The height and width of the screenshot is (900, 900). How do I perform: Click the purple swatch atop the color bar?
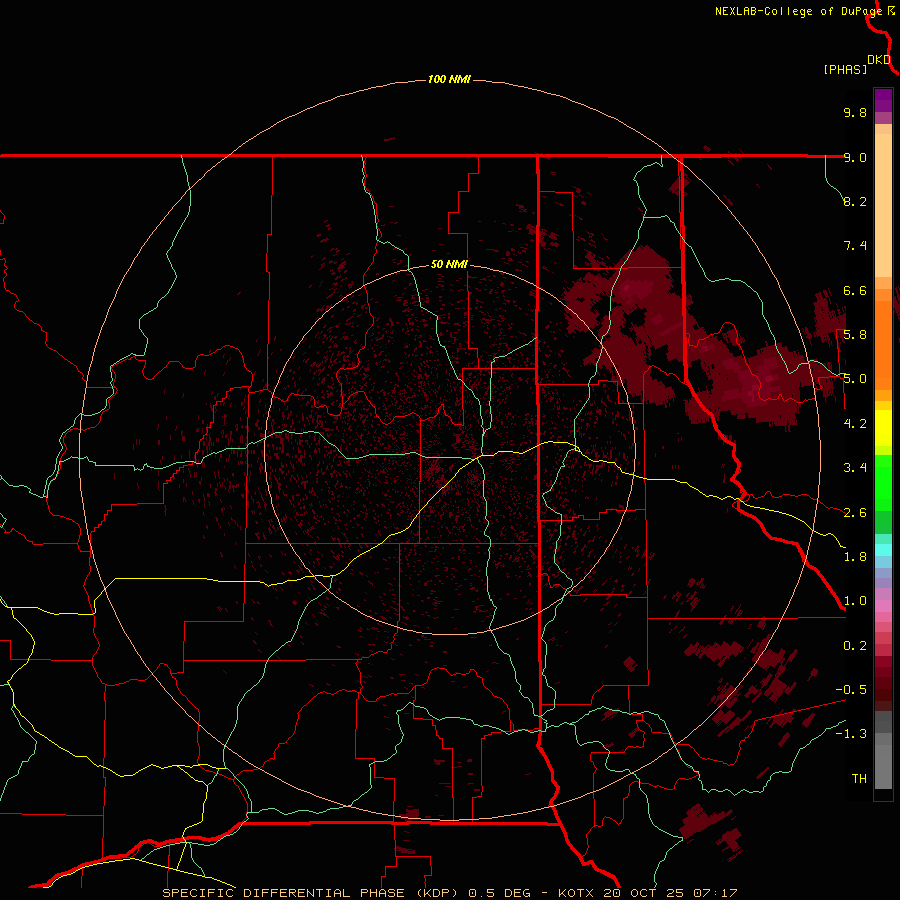(x=883, y=101)
